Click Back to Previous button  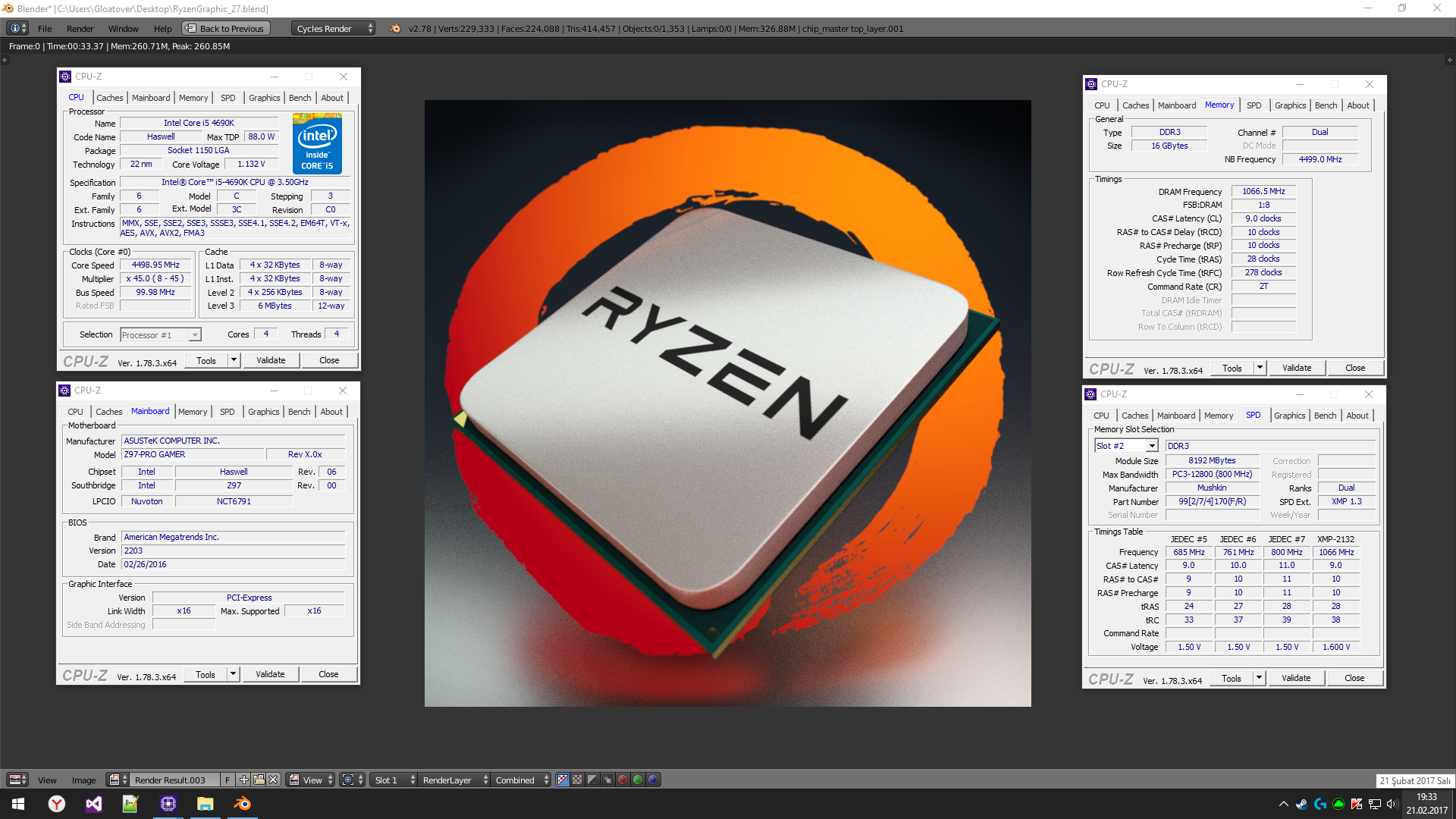click(x=225, y=28)
